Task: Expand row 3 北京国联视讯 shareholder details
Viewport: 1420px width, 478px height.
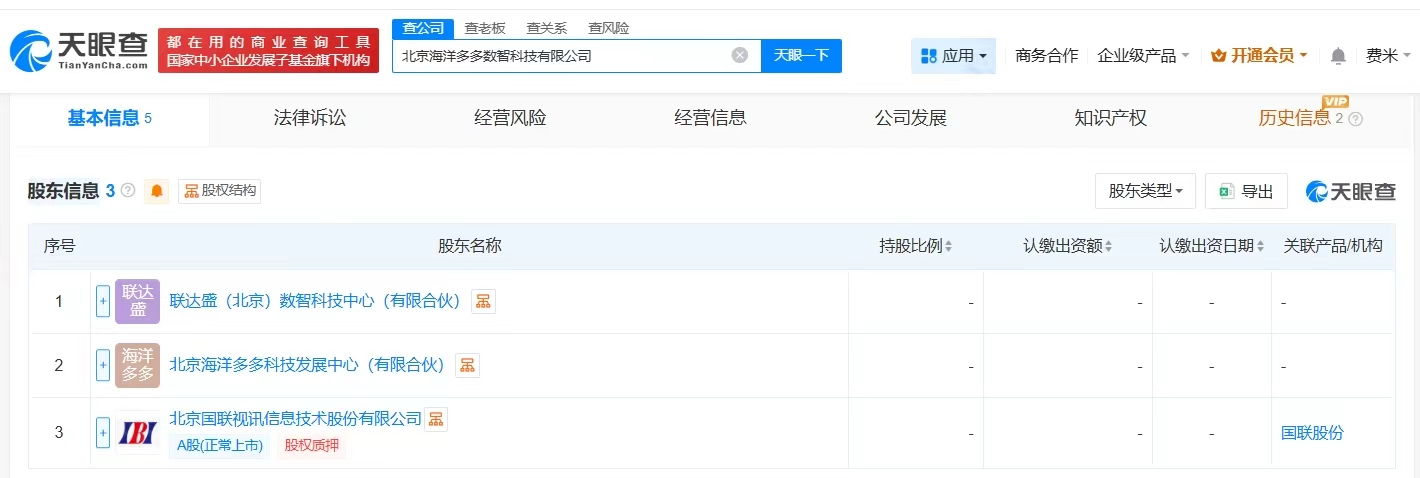Action: pyautogui.click(x=103, y=432)
